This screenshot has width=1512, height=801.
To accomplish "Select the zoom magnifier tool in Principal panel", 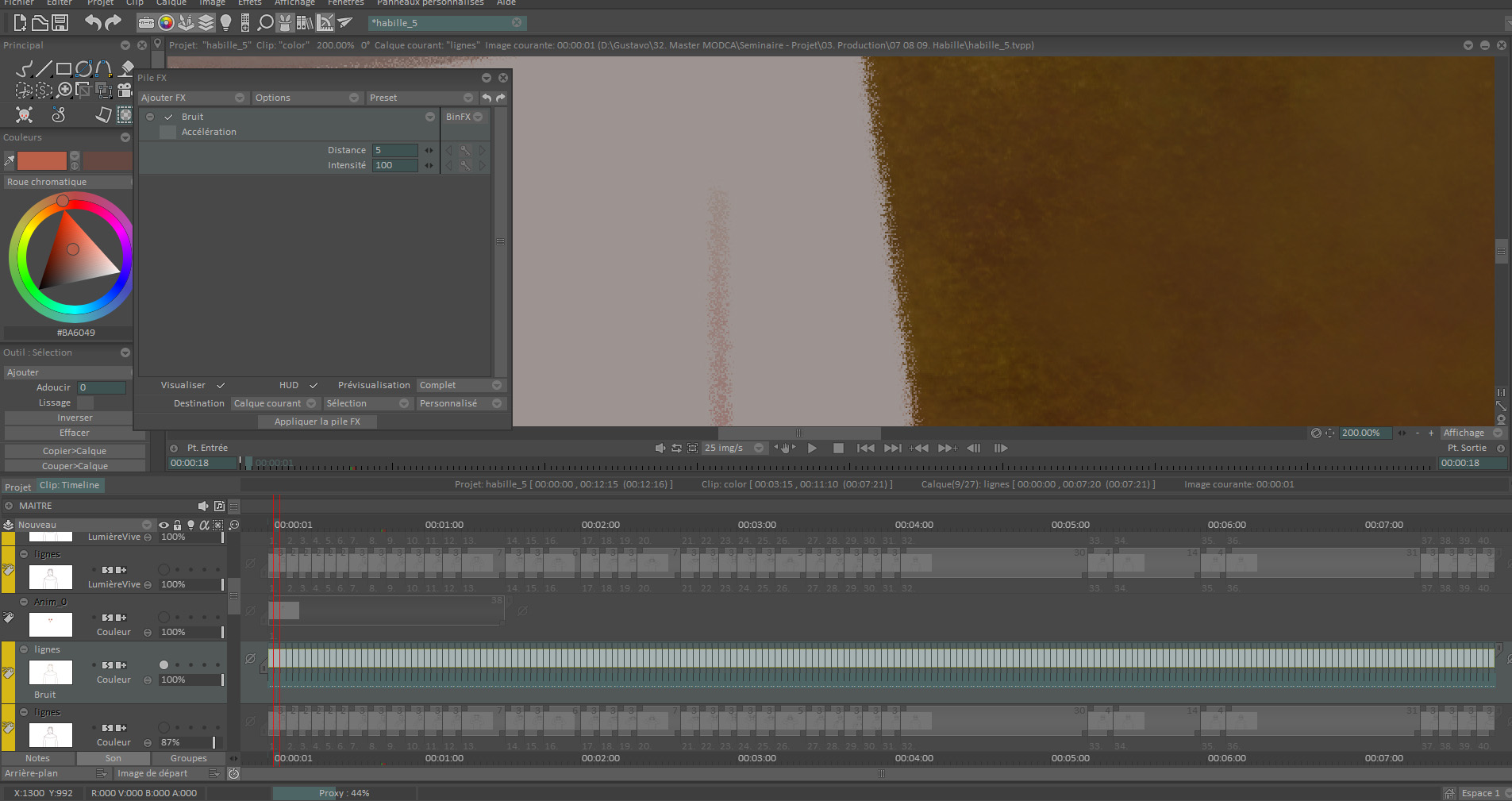I will coord(64,90).
